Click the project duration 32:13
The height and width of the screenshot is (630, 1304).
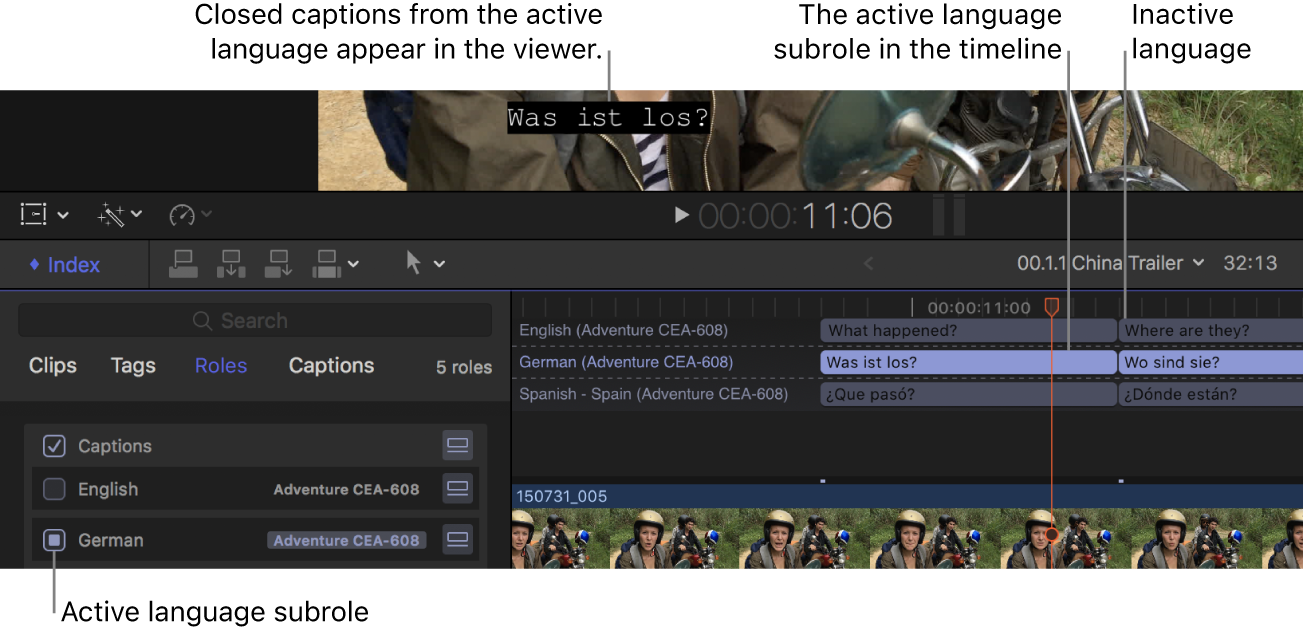point(1251,263)
